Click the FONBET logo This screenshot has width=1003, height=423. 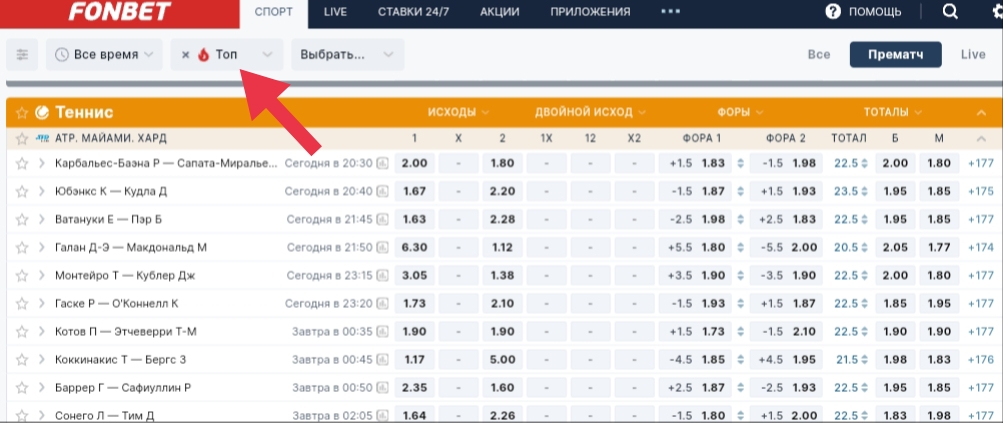pos(120,12)
